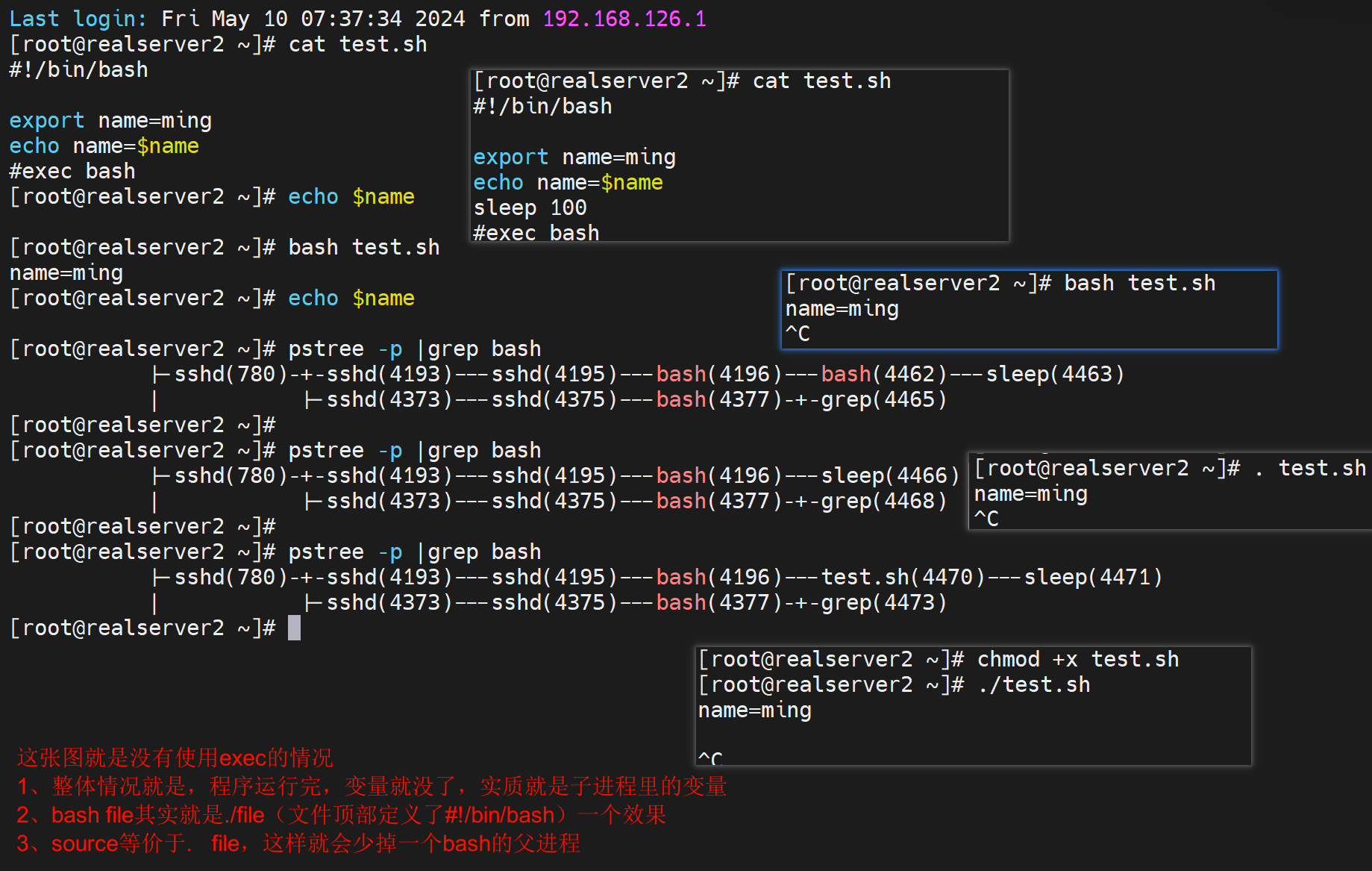
Task: Click the 'sleep 100' line in script inset
Action: [x=530, y=207]
